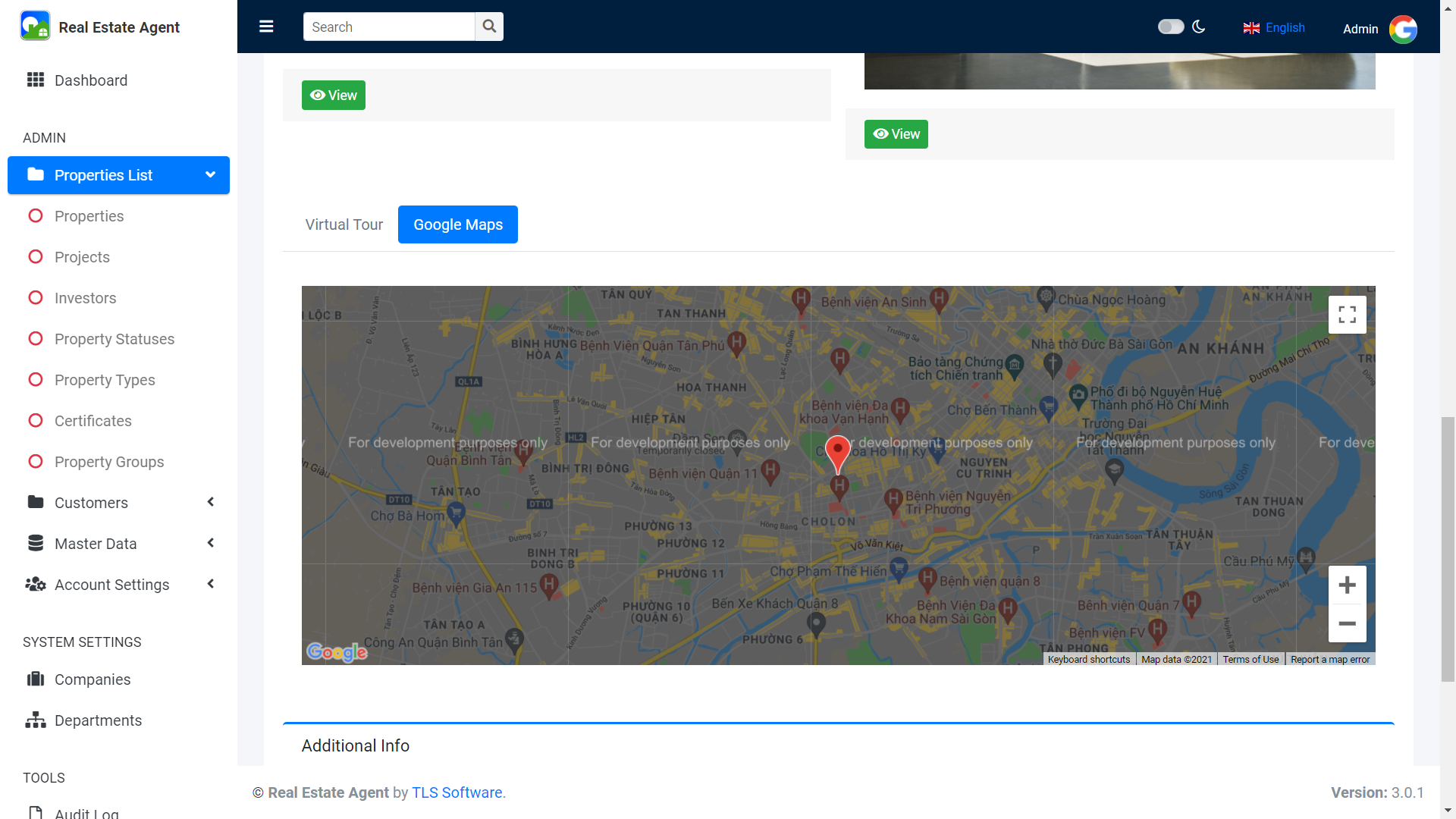This screenshot has height=819, width=1456.
Task: Click the red location marker pin
Action: pos(837,452)
